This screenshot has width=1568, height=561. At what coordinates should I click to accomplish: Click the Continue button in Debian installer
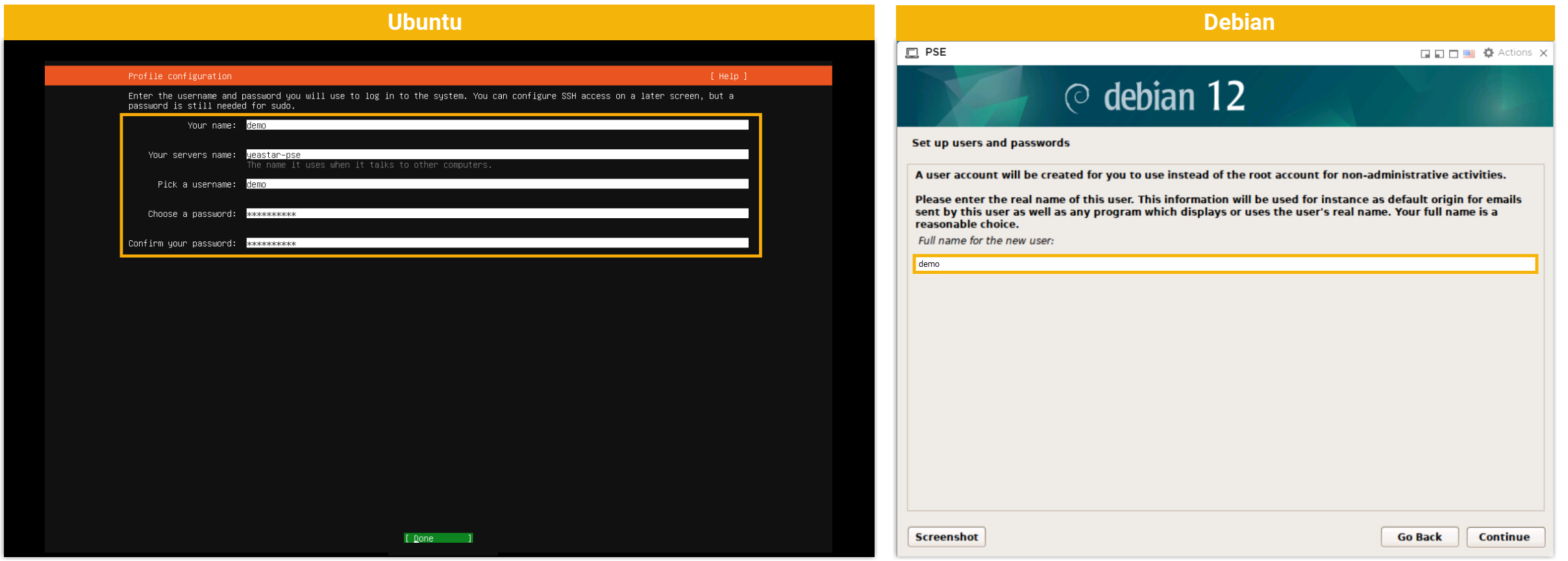pos(1504,537)
